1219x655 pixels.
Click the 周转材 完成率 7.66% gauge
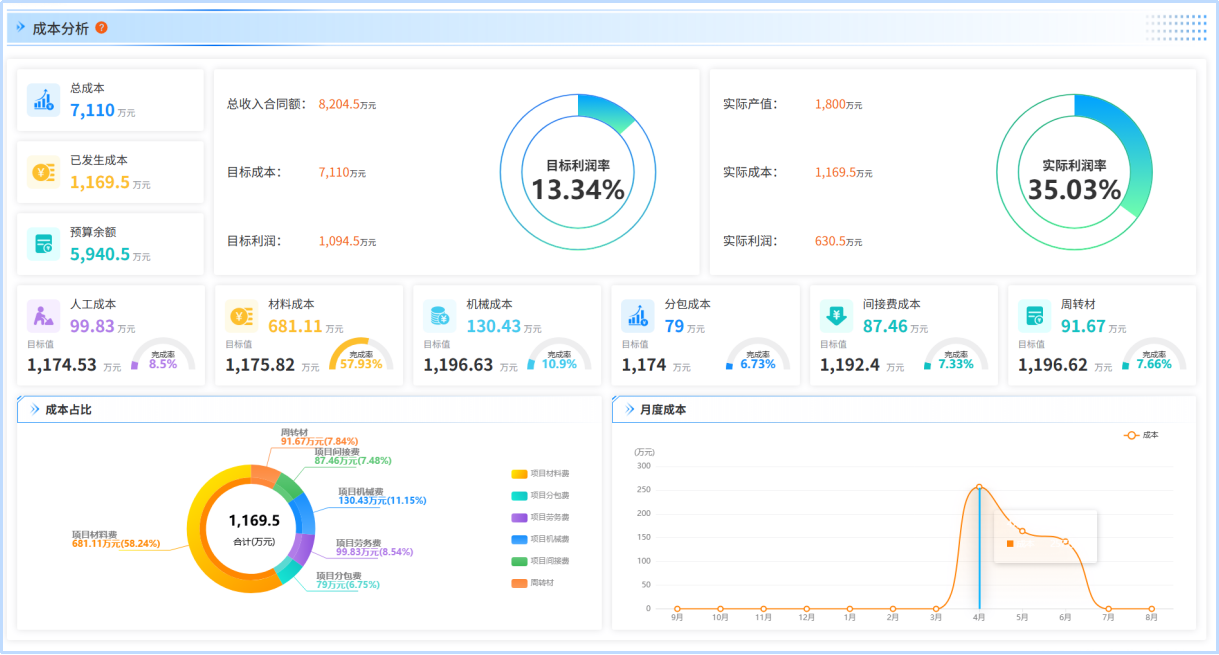point(1153,357)
